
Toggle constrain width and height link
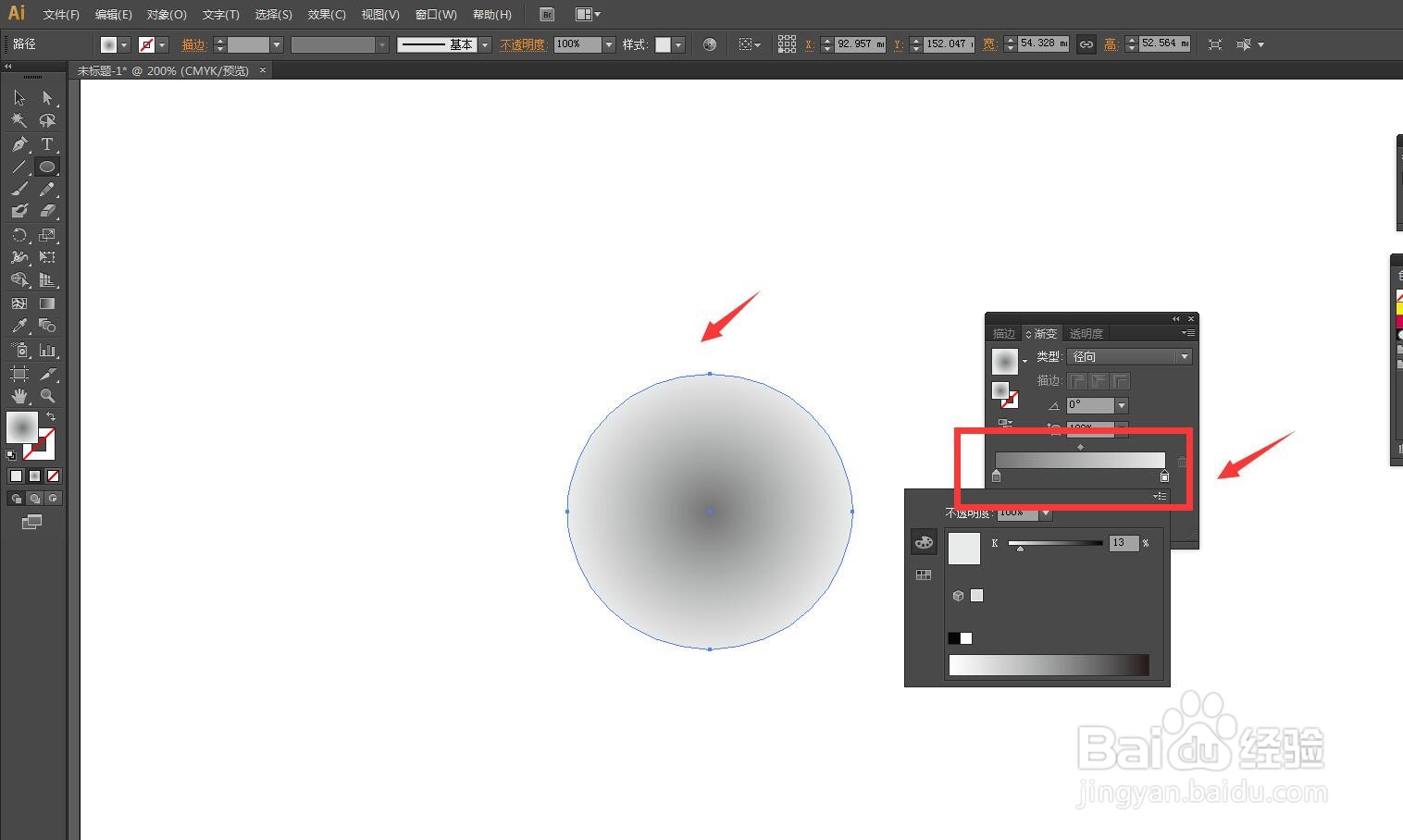pyautogui.click(x=1086, y=44)
